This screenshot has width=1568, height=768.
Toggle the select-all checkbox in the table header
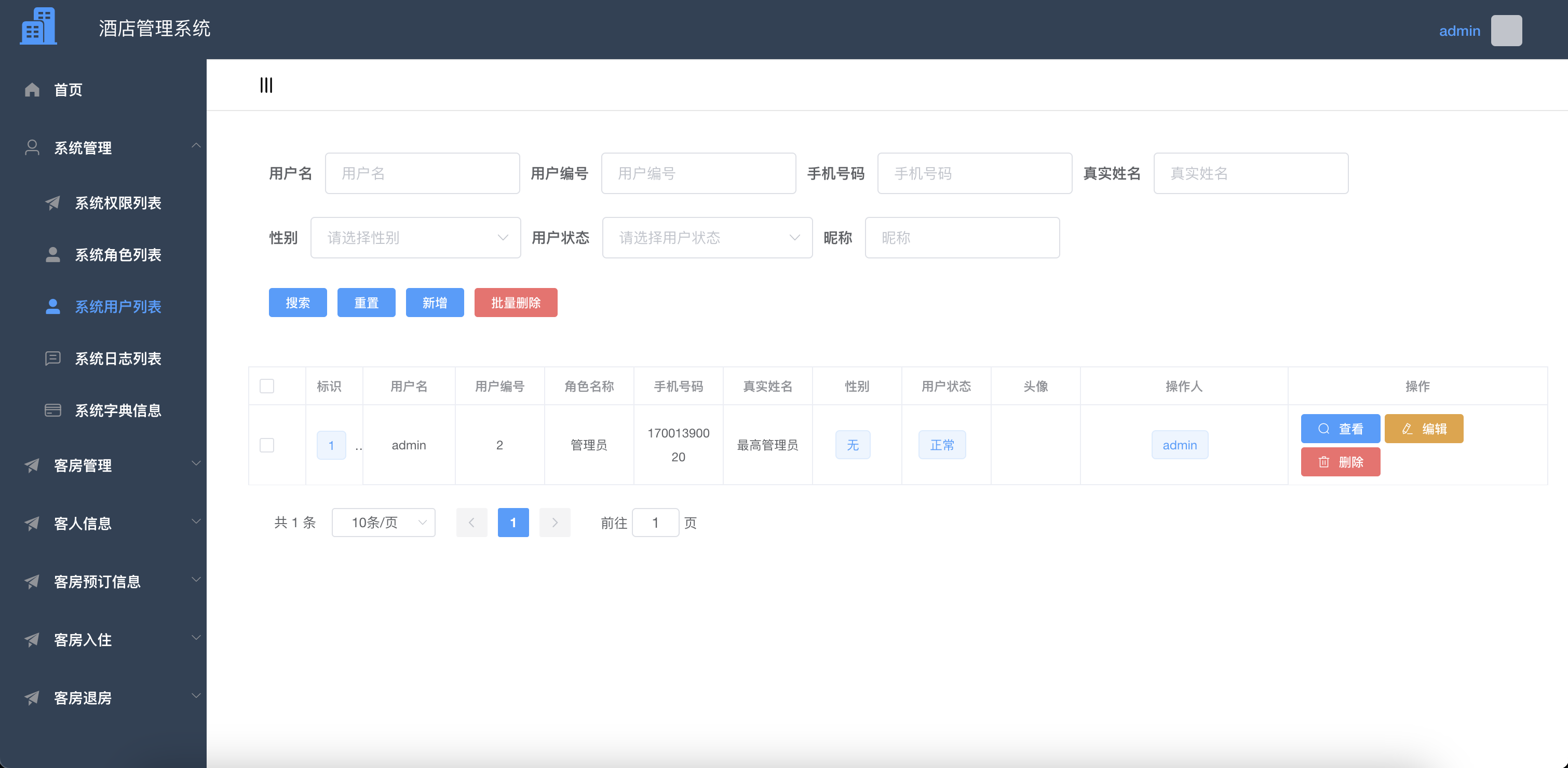pos(266,386)
